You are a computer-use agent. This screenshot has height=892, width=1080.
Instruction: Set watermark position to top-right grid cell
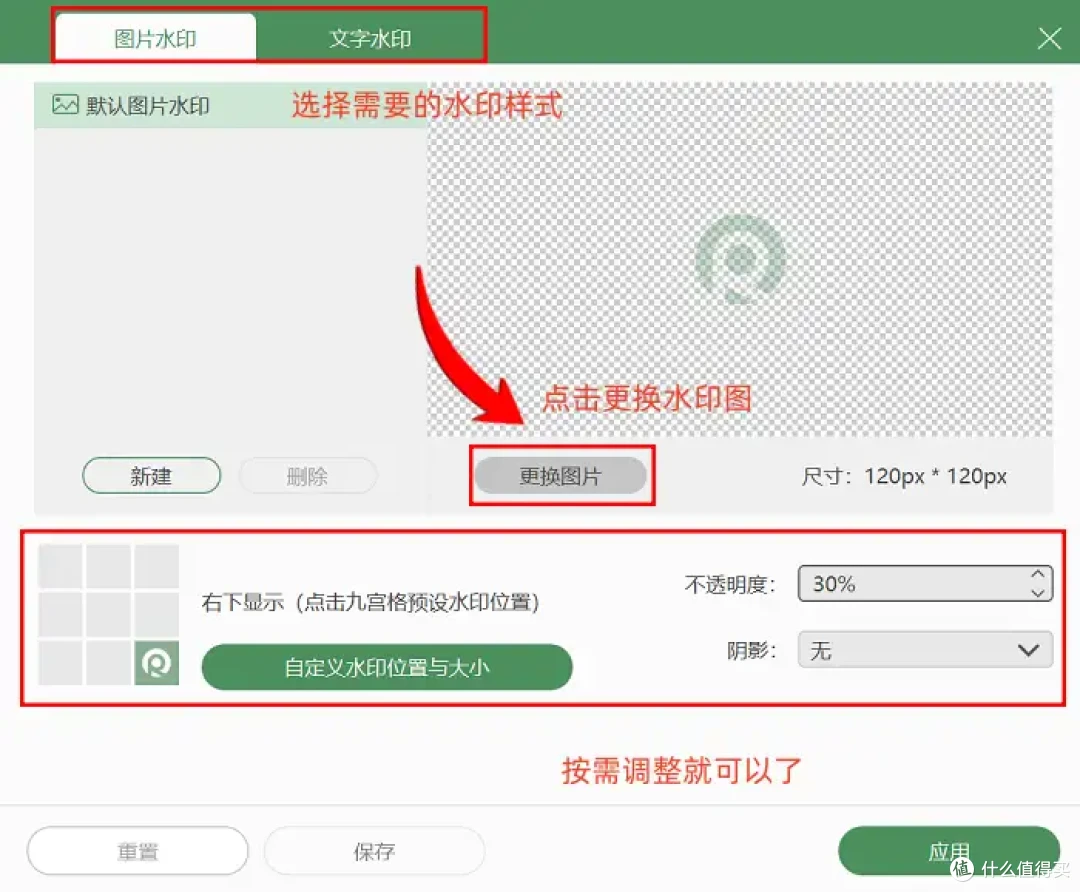[x=156, y=566]
